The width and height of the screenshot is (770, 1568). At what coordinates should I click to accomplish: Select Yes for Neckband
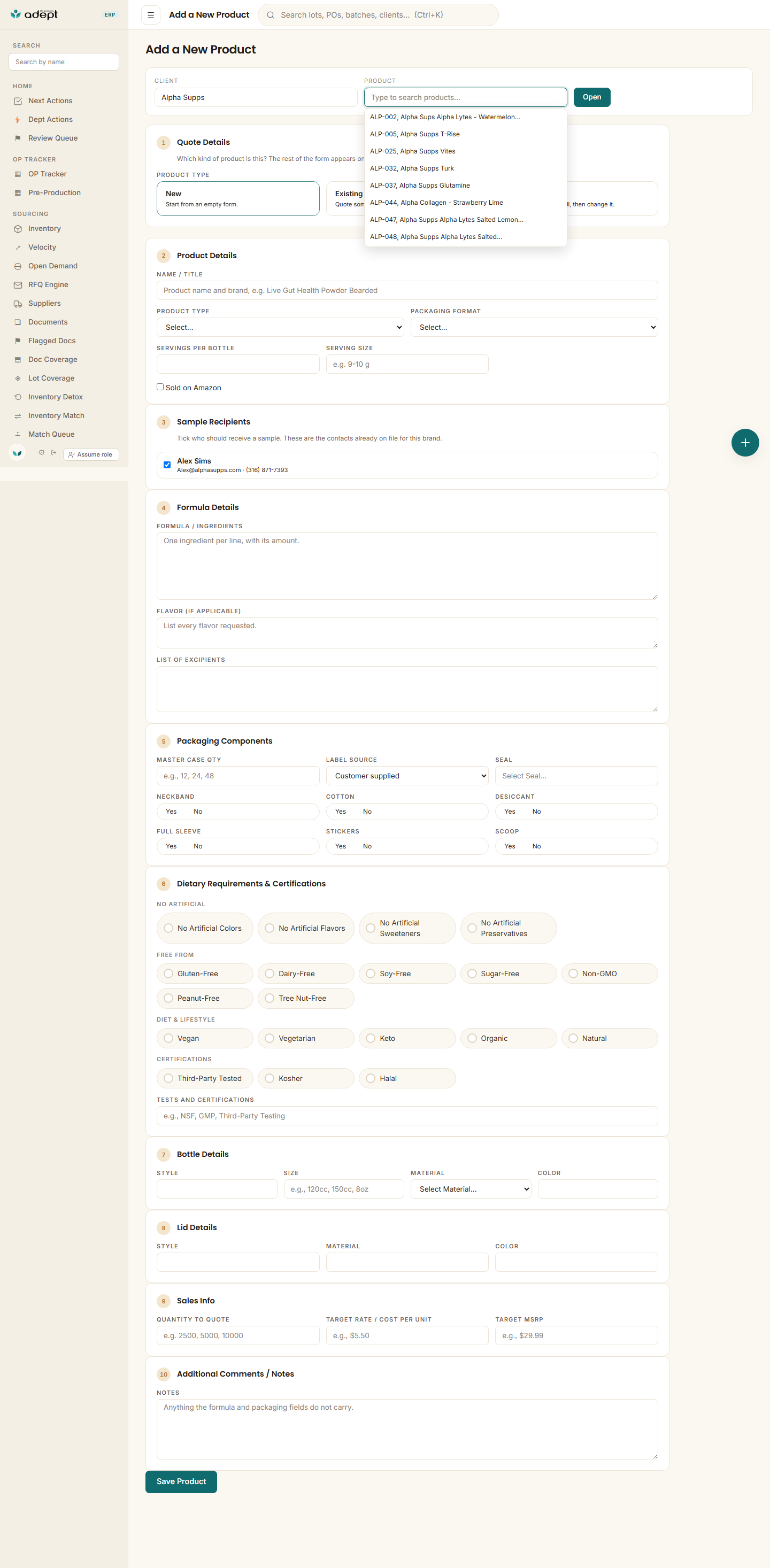point(171,812)
